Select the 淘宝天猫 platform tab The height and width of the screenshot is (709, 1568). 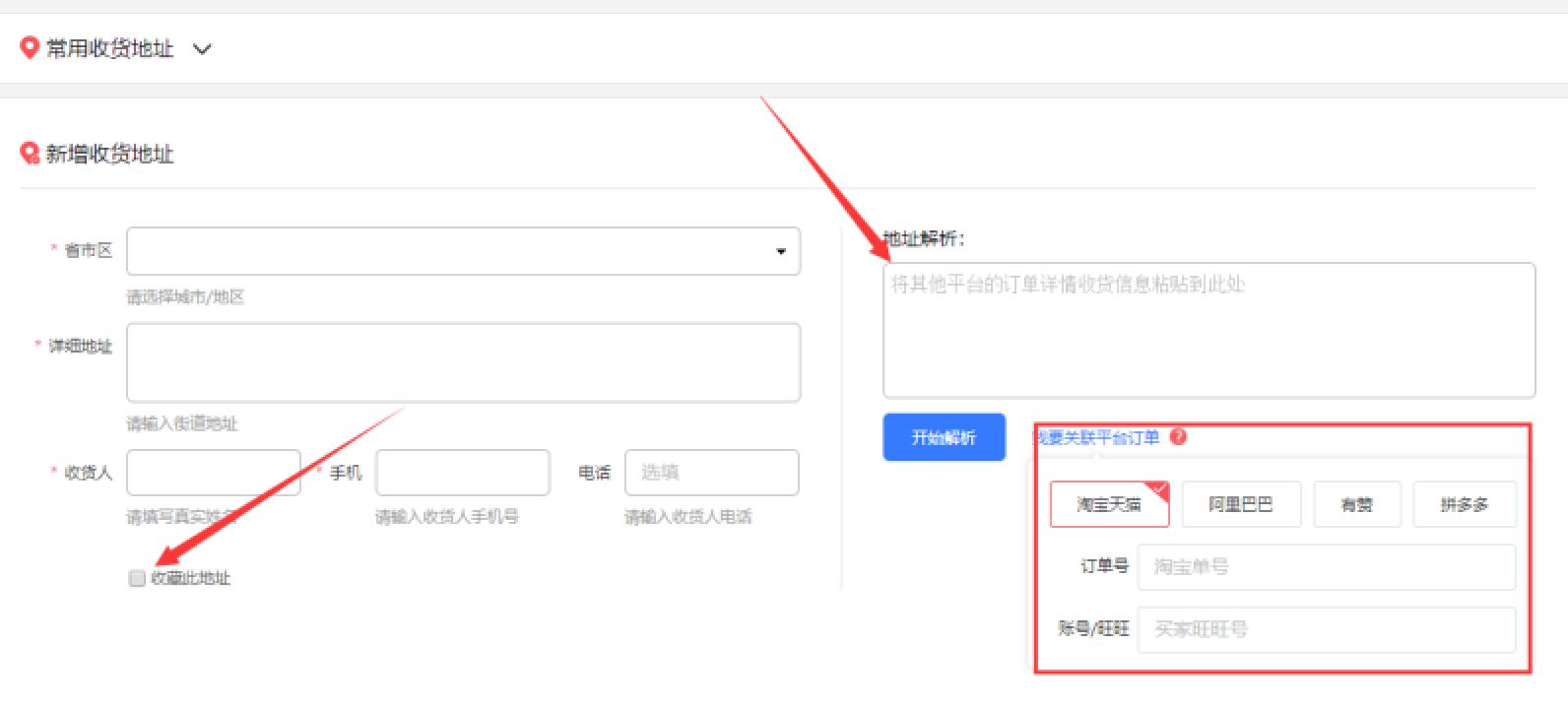[1109, 504]
